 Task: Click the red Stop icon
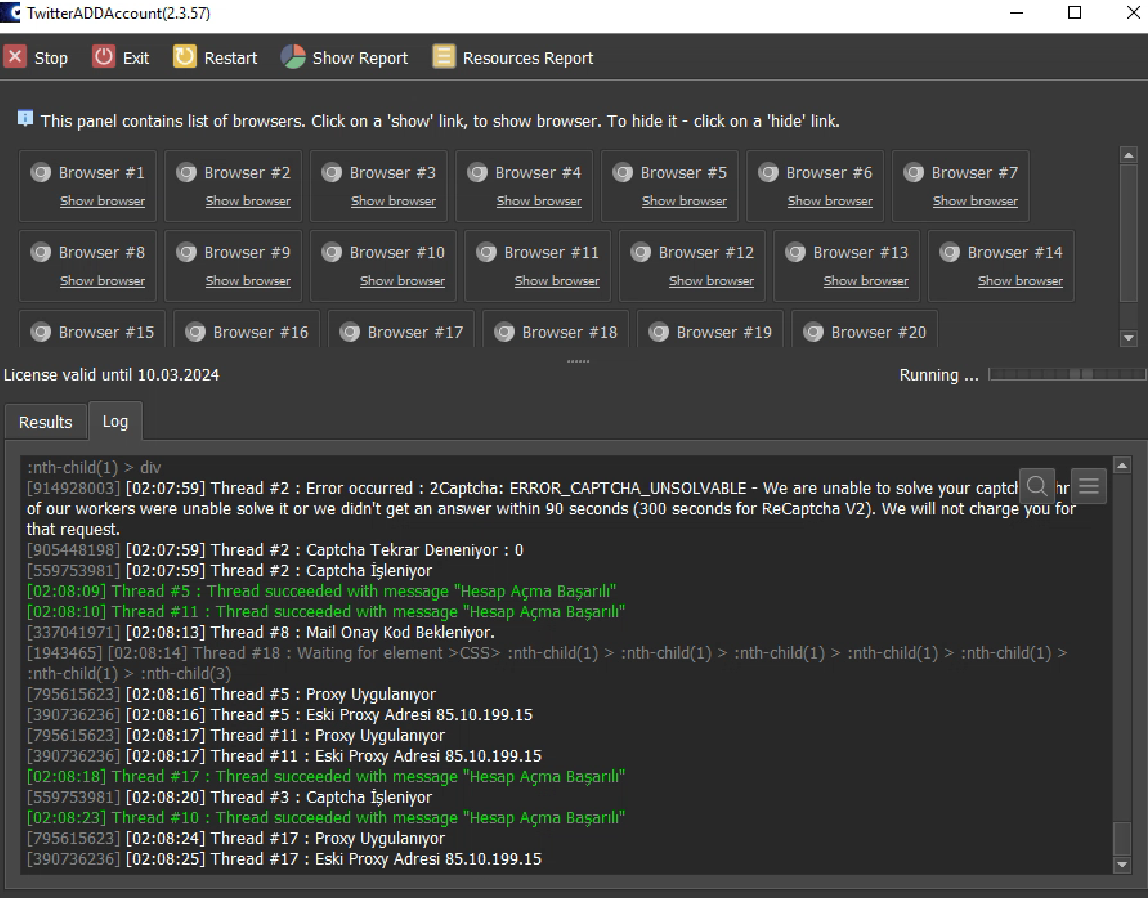click(x=15, y=57)
